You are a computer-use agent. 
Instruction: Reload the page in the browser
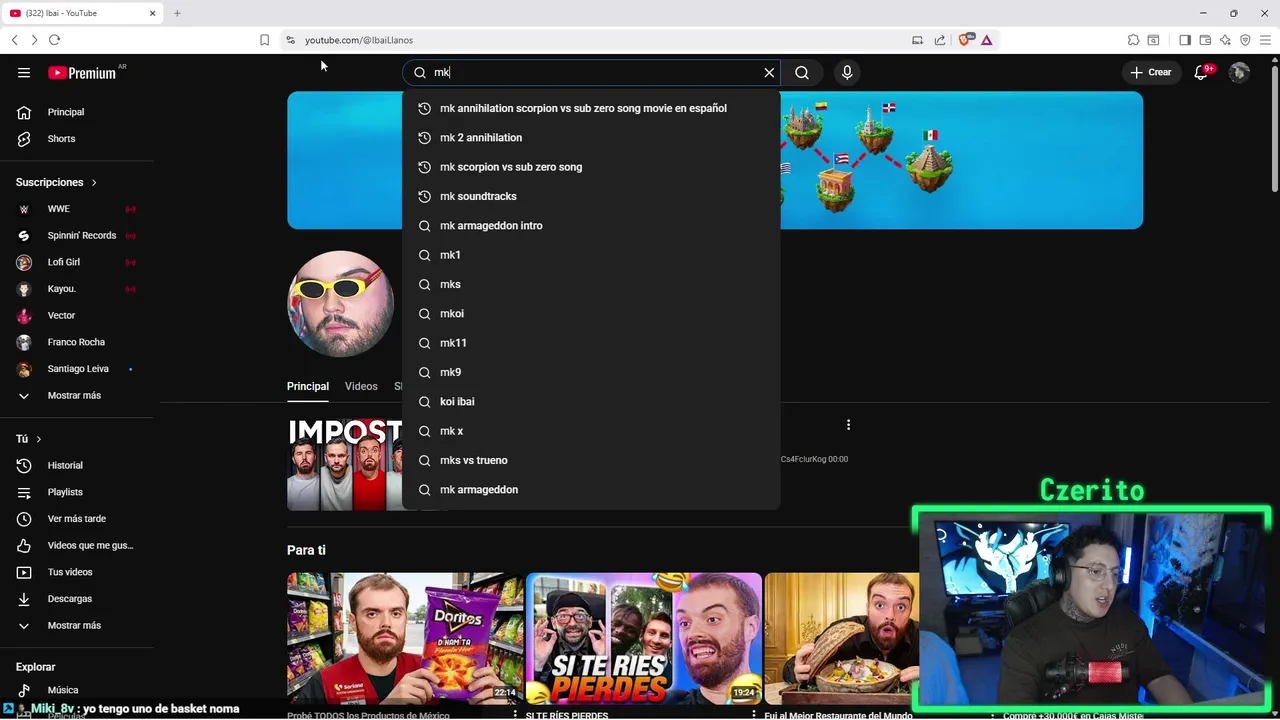pos(54,40)
